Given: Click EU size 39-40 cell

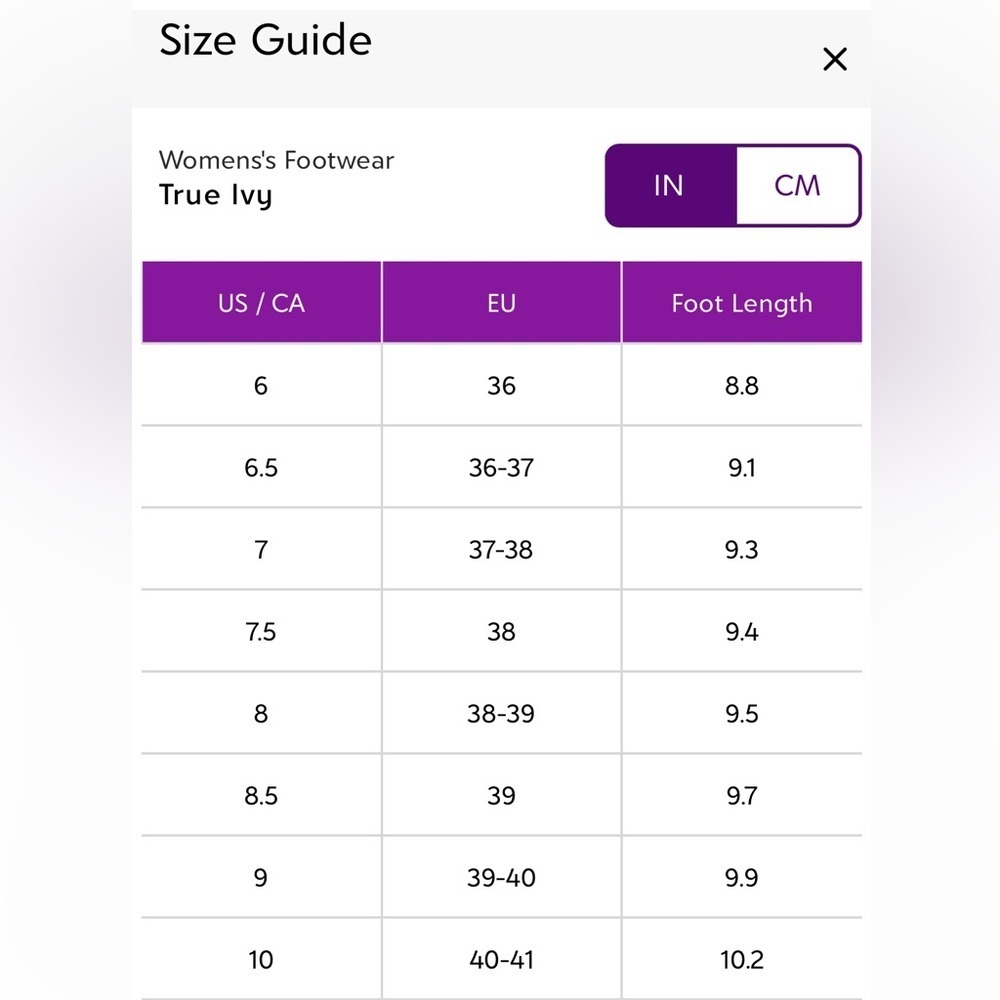Looking at the screenshot, I should pyautogui.click(x=501, y=878).
